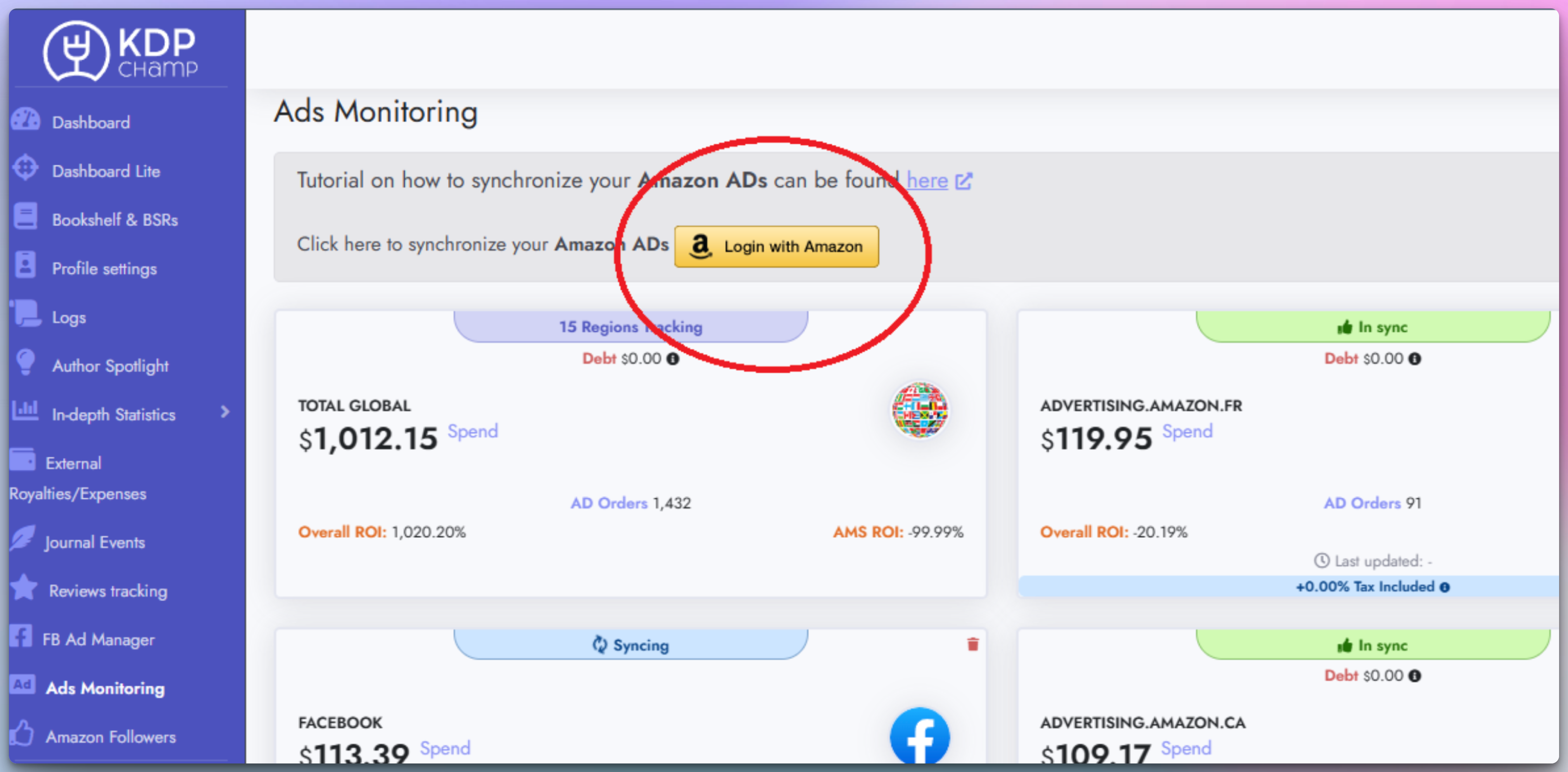Open FB Ad Manager

[98, 640]
